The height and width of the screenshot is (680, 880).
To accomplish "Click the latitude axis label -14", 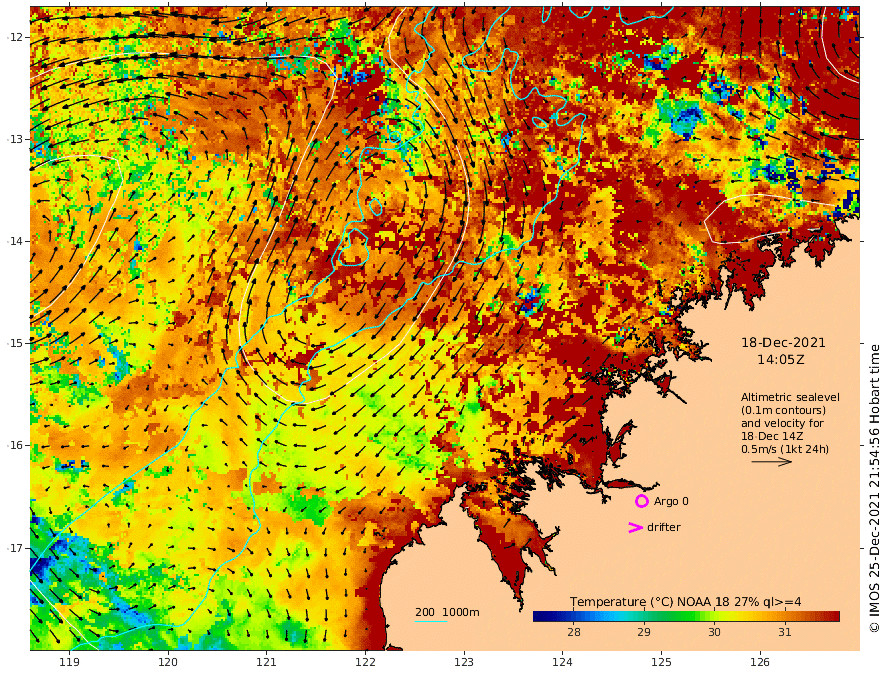I will tap(15, 241).
